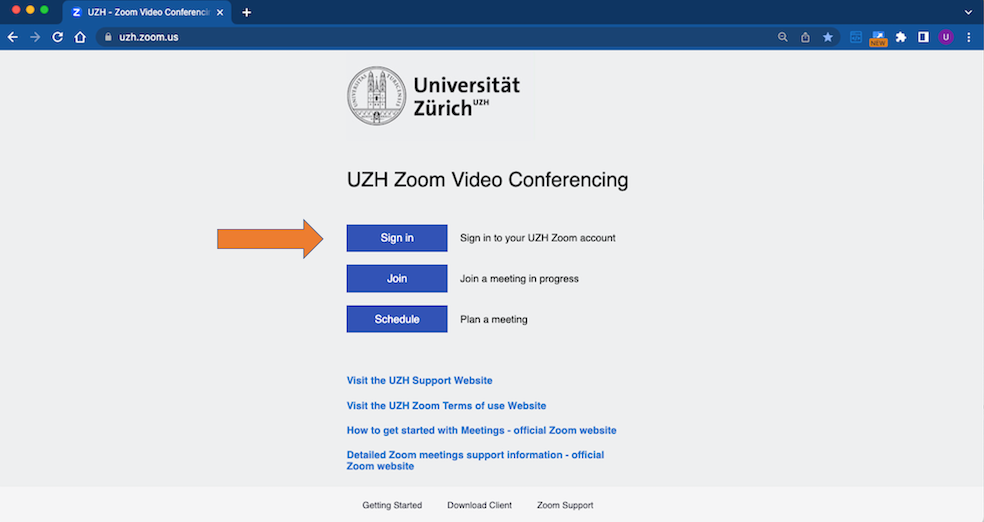Click the Sign in button

397,238
